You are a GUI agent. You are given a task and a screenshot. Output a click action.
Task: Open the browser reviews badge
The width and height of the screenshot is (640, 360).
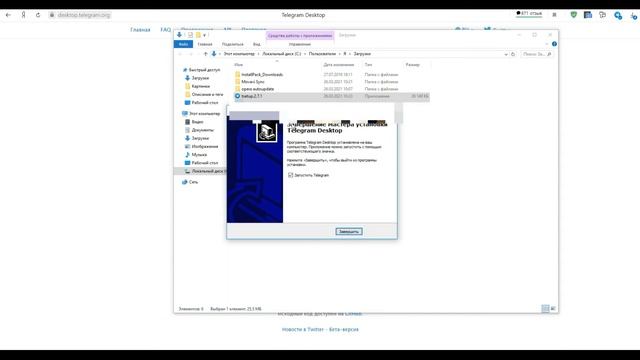pyautogui.click(x=529, y=14)
